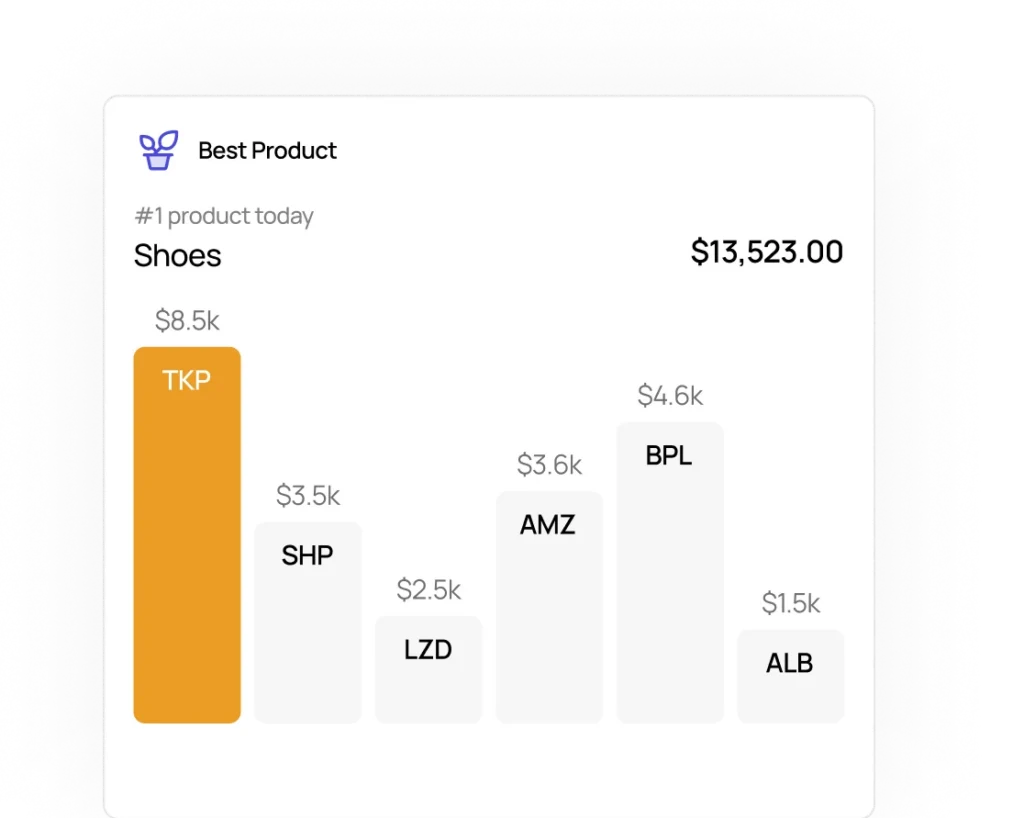The image size is (1024, 818).
Task: Click the $3.5k value above SHP
Action: (308, 495)
